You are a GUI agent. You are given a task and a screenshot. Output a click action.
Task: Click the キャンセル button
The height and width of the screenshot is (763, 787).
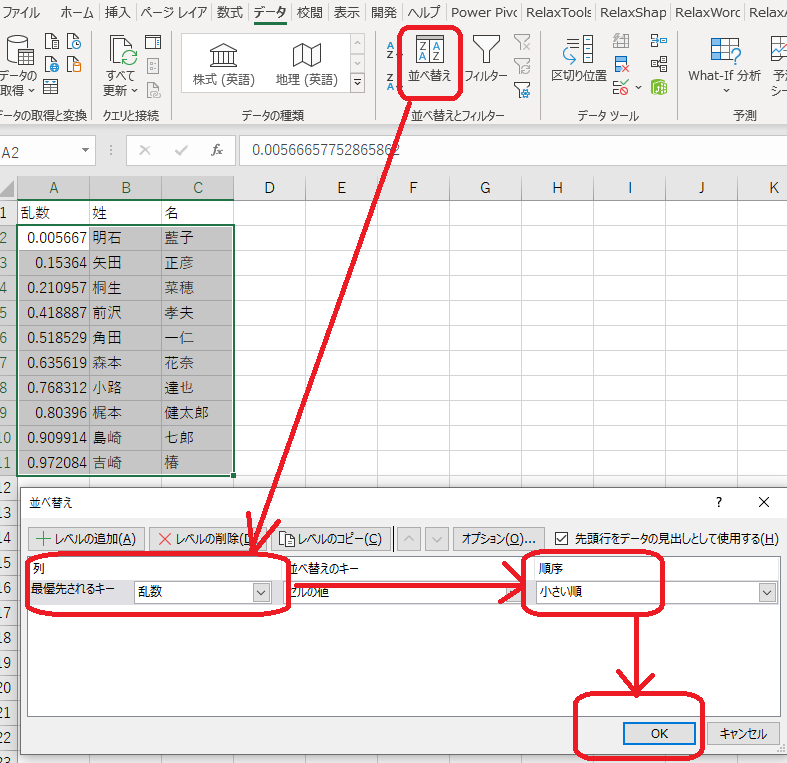pyautogui.click(x=742, y=733)
